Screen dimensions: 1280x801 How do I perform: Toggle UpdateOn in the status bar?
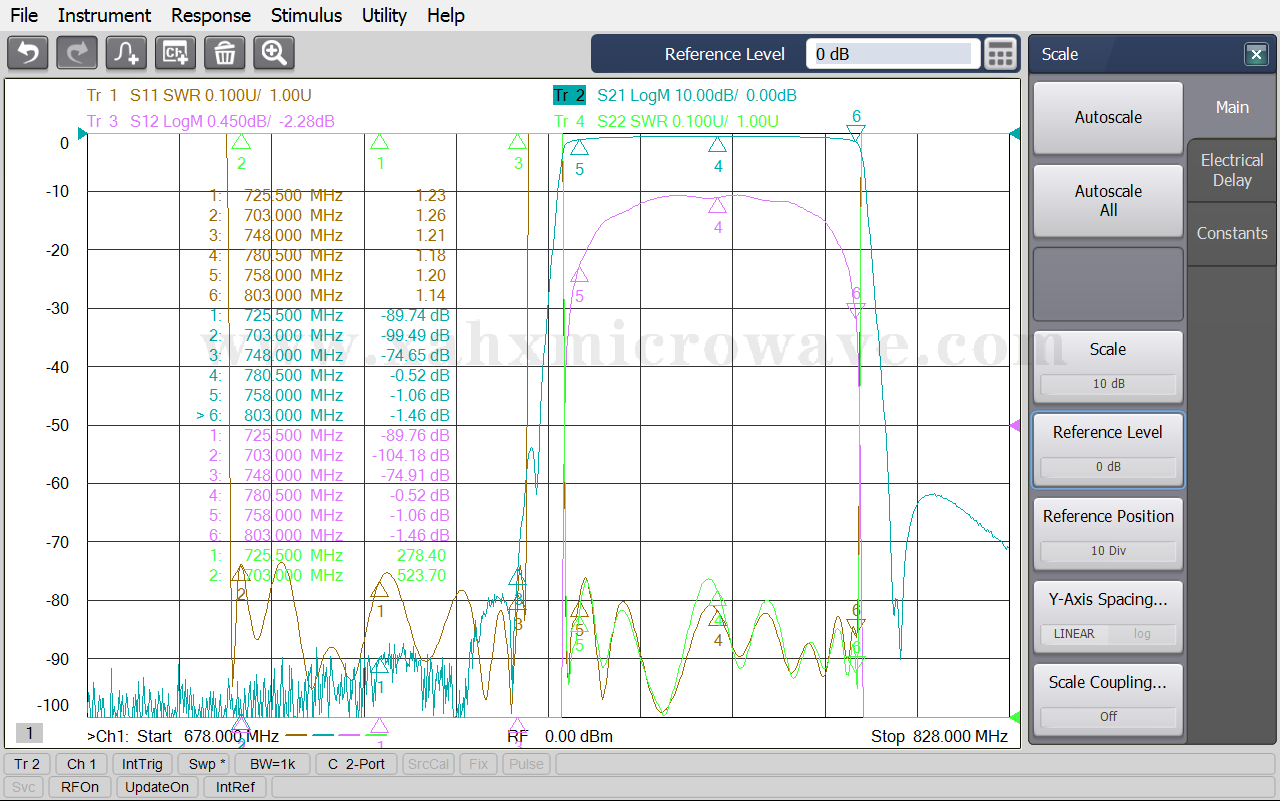pyautogui.click(x=158, y=787)
